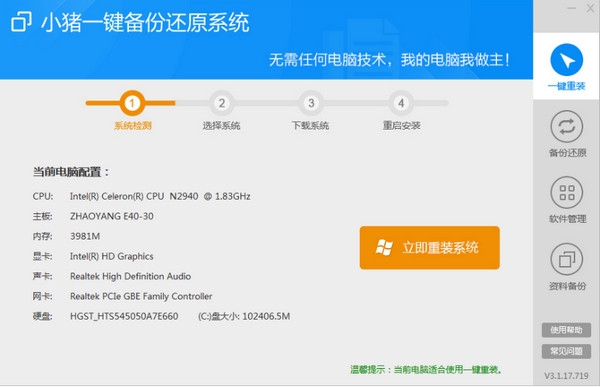Select step 2 选择系统 circle

coord(222,103)
